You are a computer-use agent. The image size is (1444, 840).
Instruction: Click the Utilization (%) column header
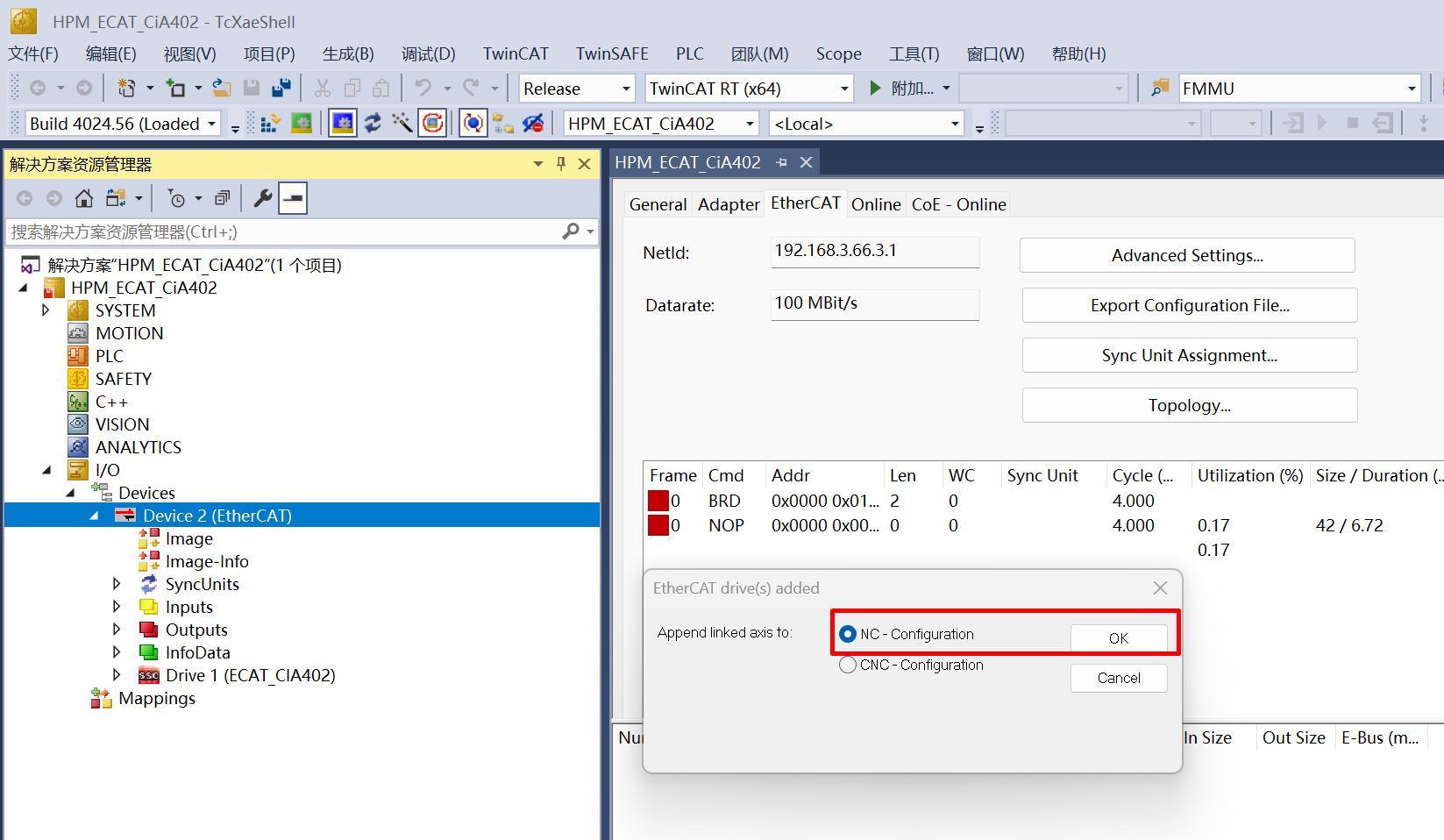click(x=1250, y=475)
